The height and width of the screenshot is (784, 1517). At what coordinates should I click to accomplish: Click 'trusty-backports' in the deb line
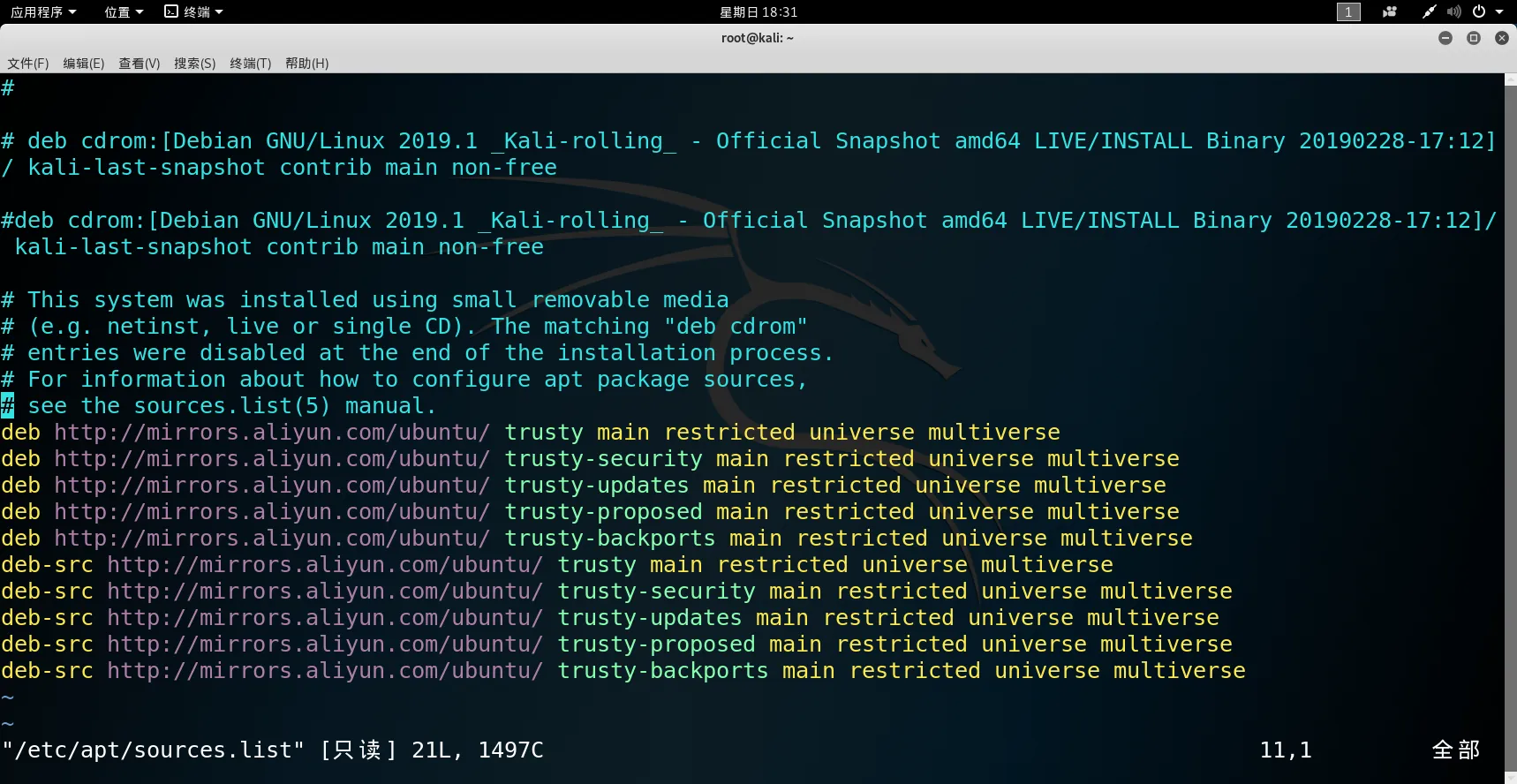click(610, 538)
